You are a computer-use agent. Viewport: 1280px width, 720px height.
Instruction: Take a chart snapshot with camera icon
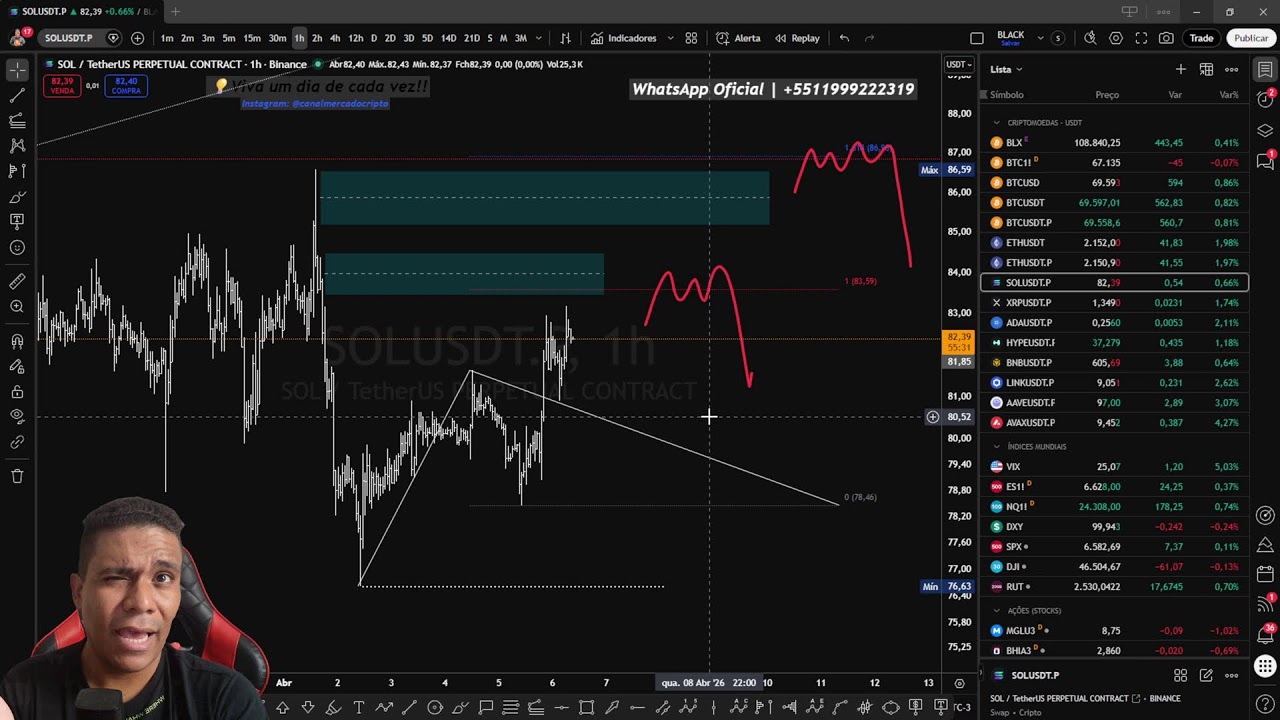(x=1166, y=38)
